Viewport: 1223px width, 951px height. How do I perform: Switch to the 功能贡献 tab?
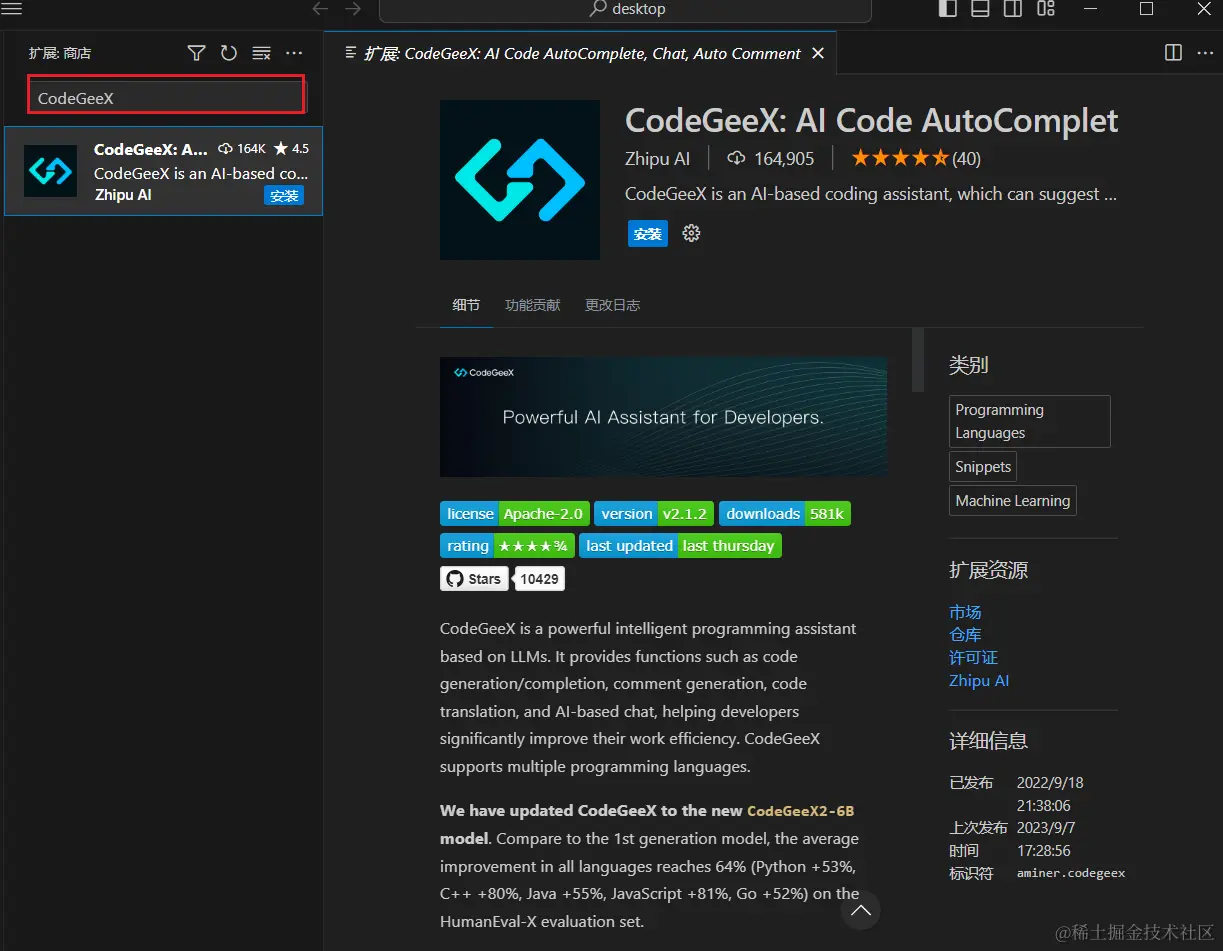(532, 305)
